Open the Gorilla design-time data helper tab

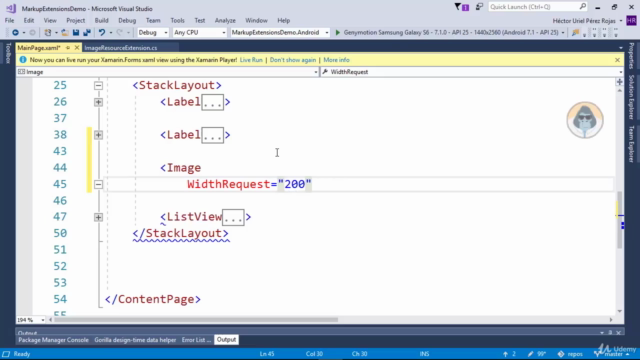point(135,340)
